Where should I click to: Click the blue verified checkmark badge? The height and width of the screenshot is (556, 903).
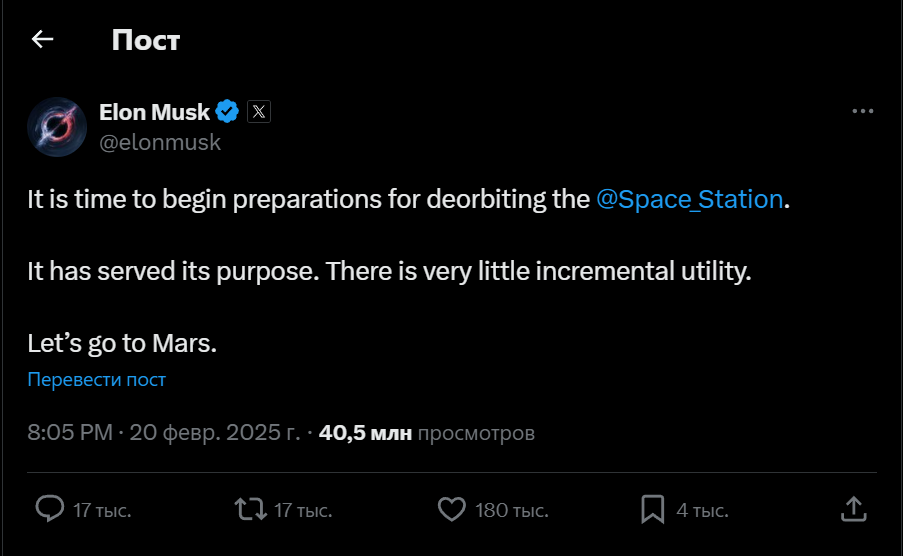(227, 111)
